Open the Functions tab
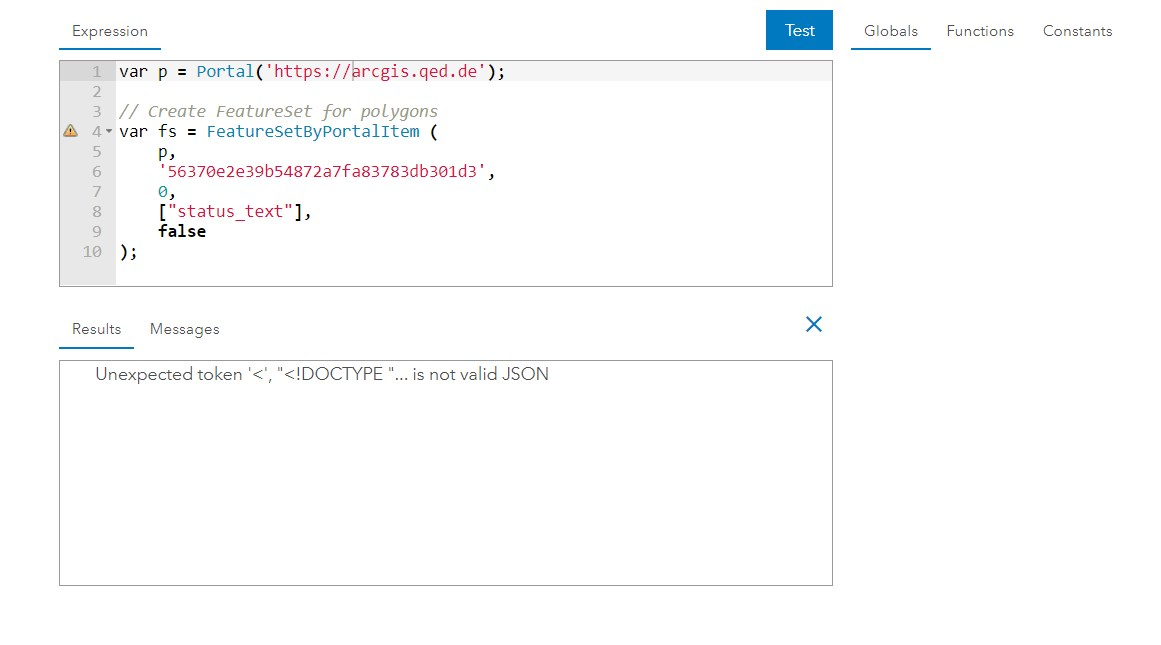Screen dimensions: 1161x645 [980, 31]
